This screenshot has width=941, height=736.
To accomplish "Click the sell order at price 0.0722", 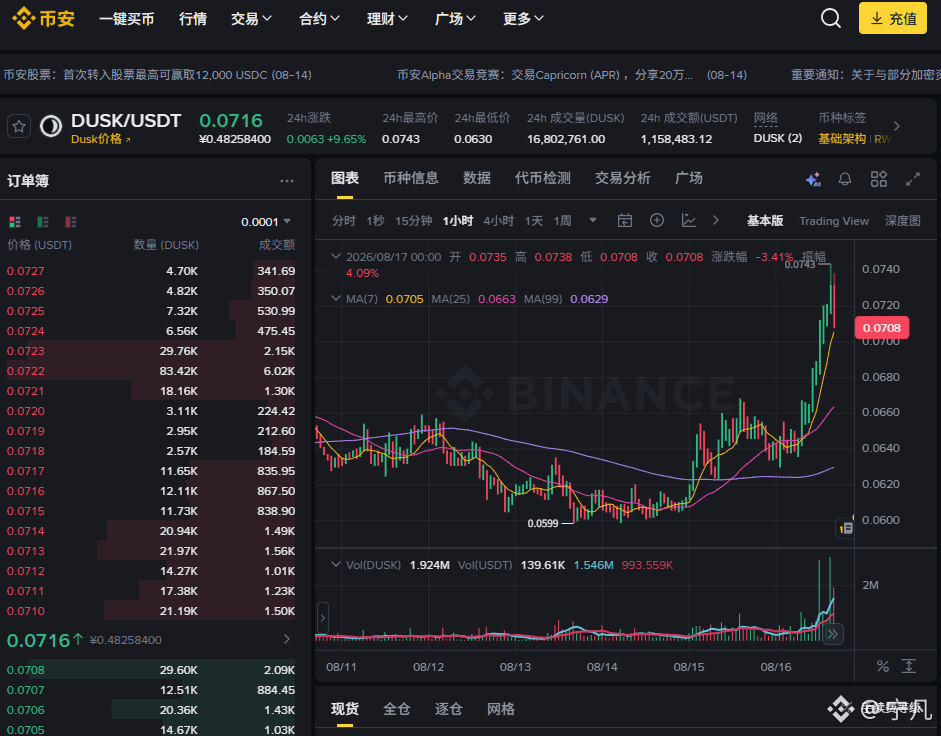I will pyautogui.click(x=151, y=371).
